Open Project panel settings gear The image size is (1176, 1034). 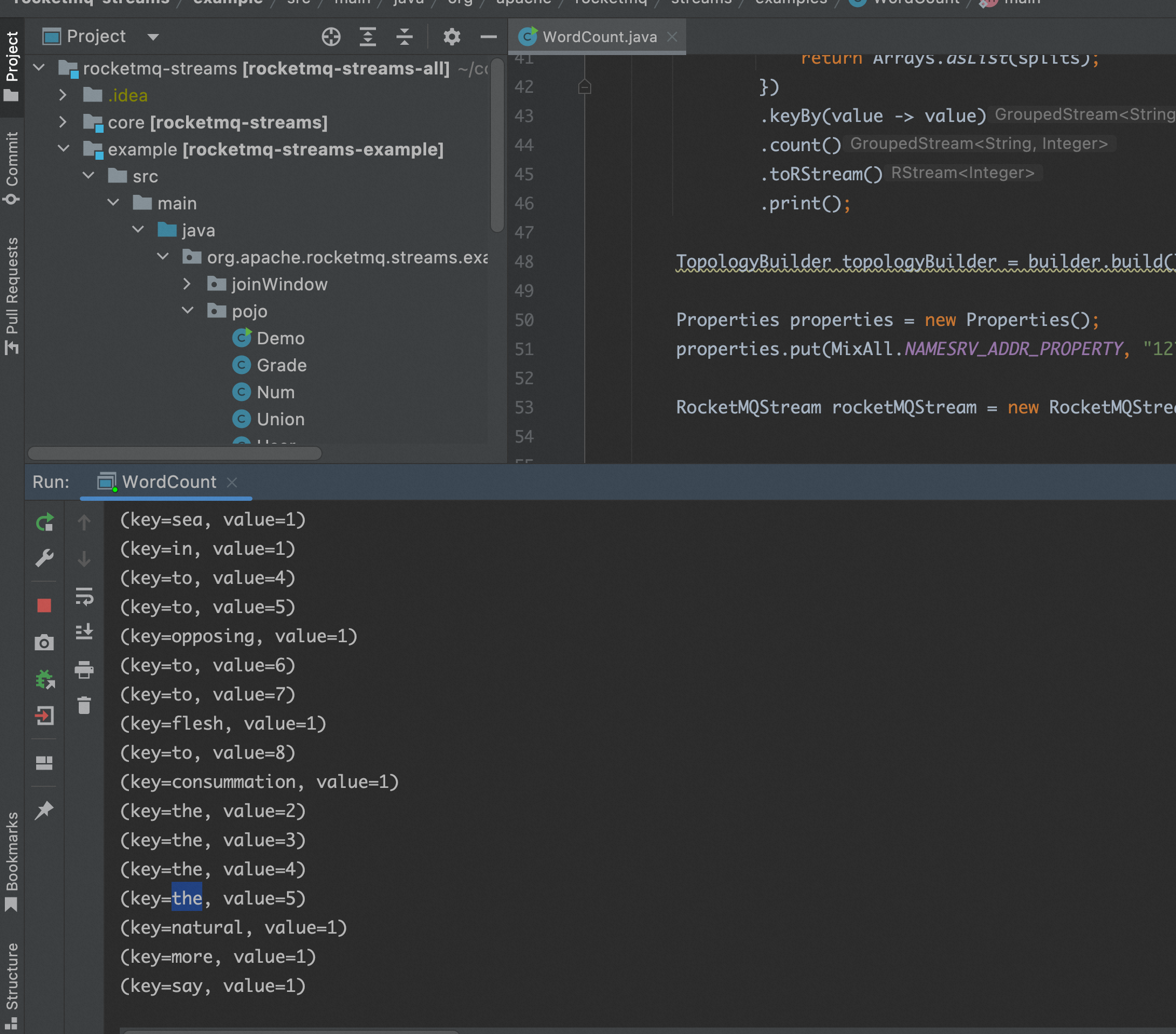pyautogui.click(x=452, y=37)
